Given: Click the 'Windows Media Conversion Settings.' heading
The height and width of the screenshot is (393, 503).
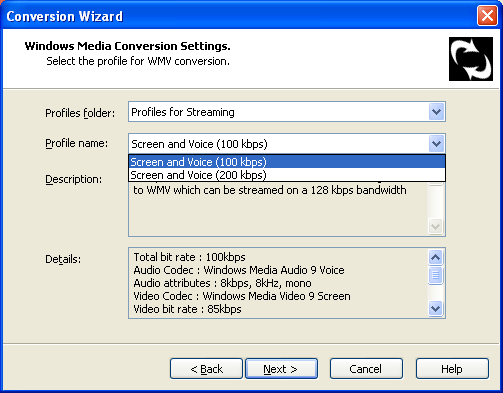Looking at the screenshot, I should [128, 46].
